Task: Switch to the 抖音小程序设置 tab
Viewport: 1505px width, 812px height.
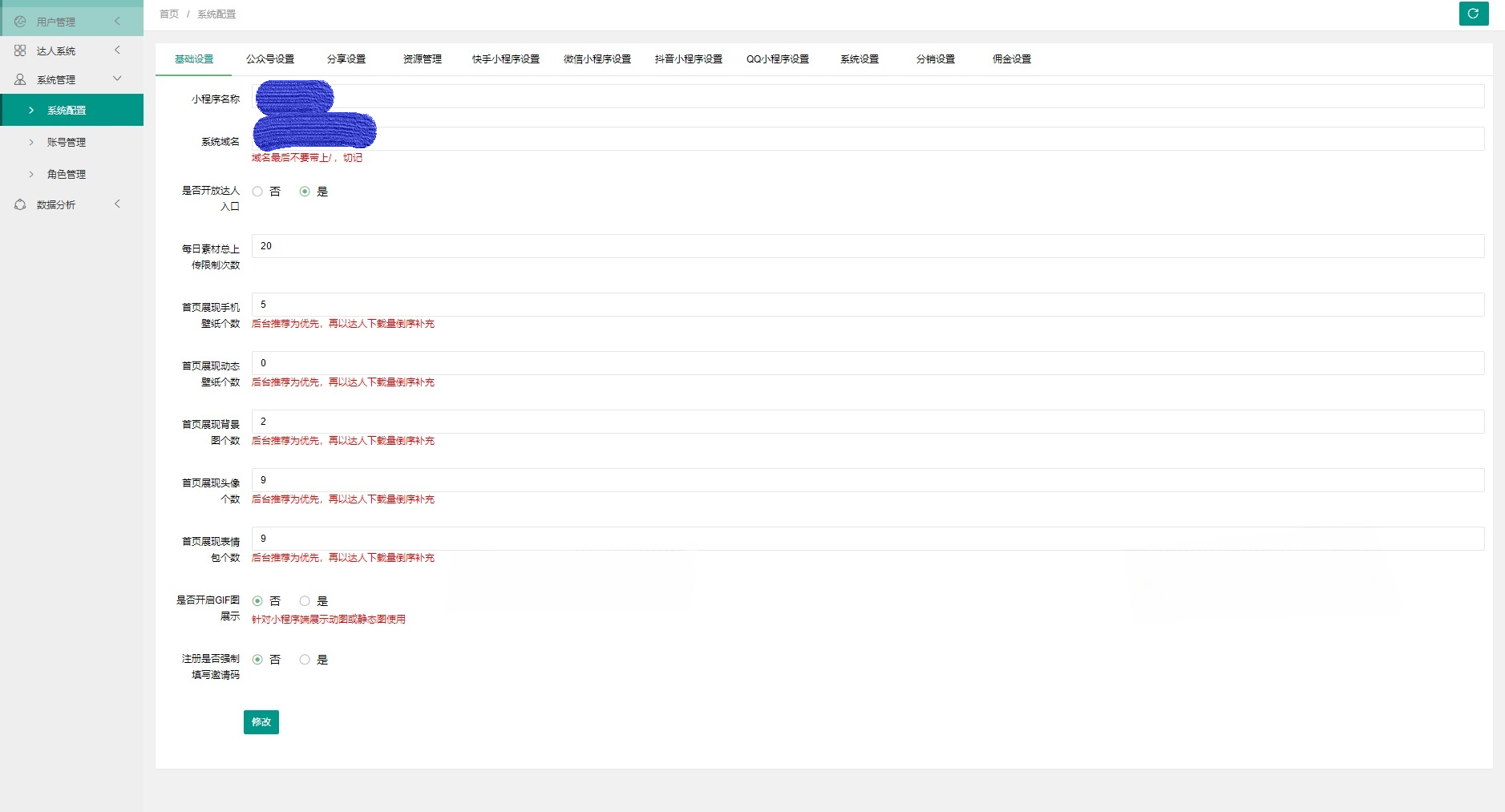Action: pos(688,59)
